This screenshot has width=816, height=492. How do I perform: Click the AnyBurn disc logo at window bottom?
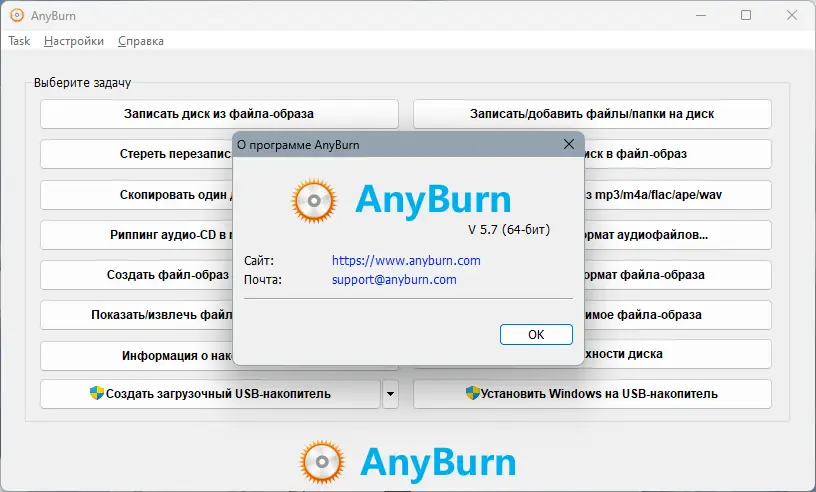[322, 462]
